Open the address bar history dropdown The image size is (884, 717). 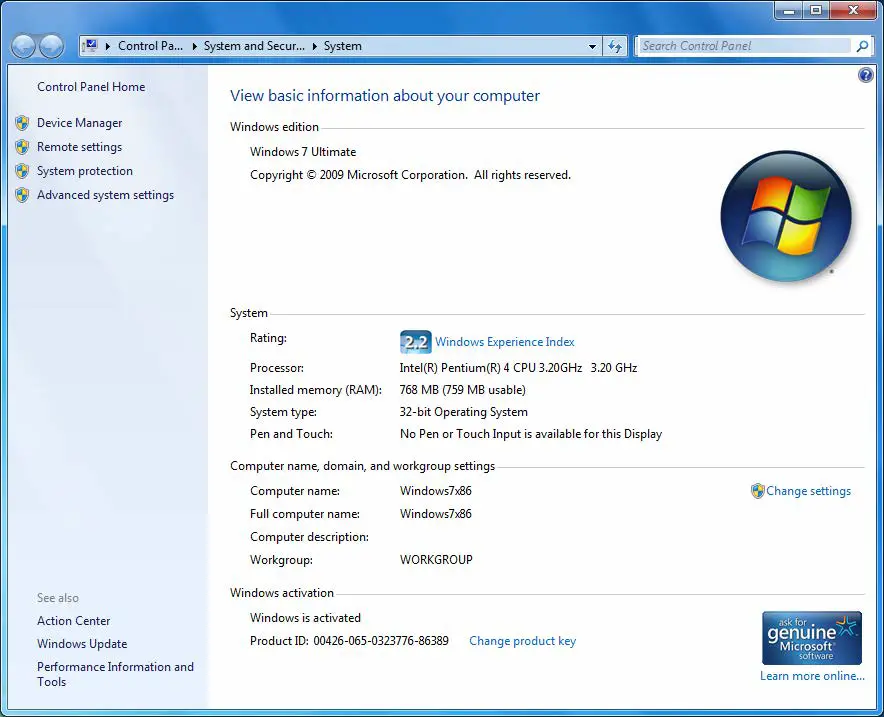coord(592,46)
